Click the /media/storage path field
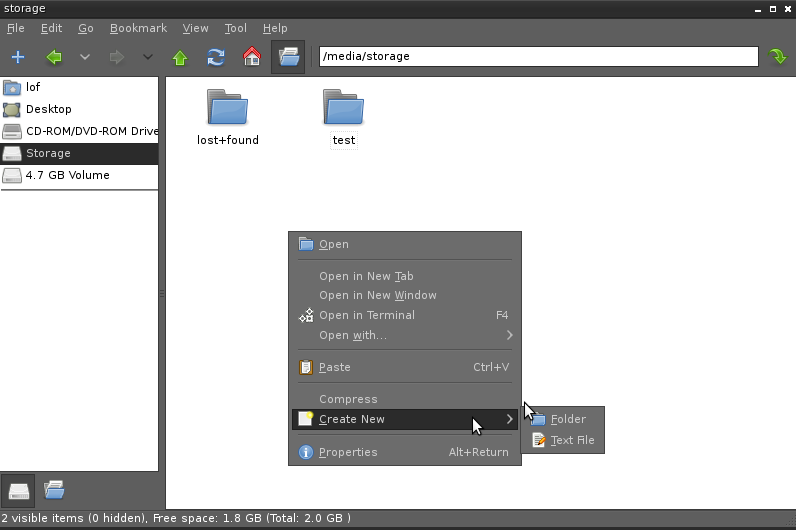The height and width of the screenshot is (530, 796). (x=539, y=56)
